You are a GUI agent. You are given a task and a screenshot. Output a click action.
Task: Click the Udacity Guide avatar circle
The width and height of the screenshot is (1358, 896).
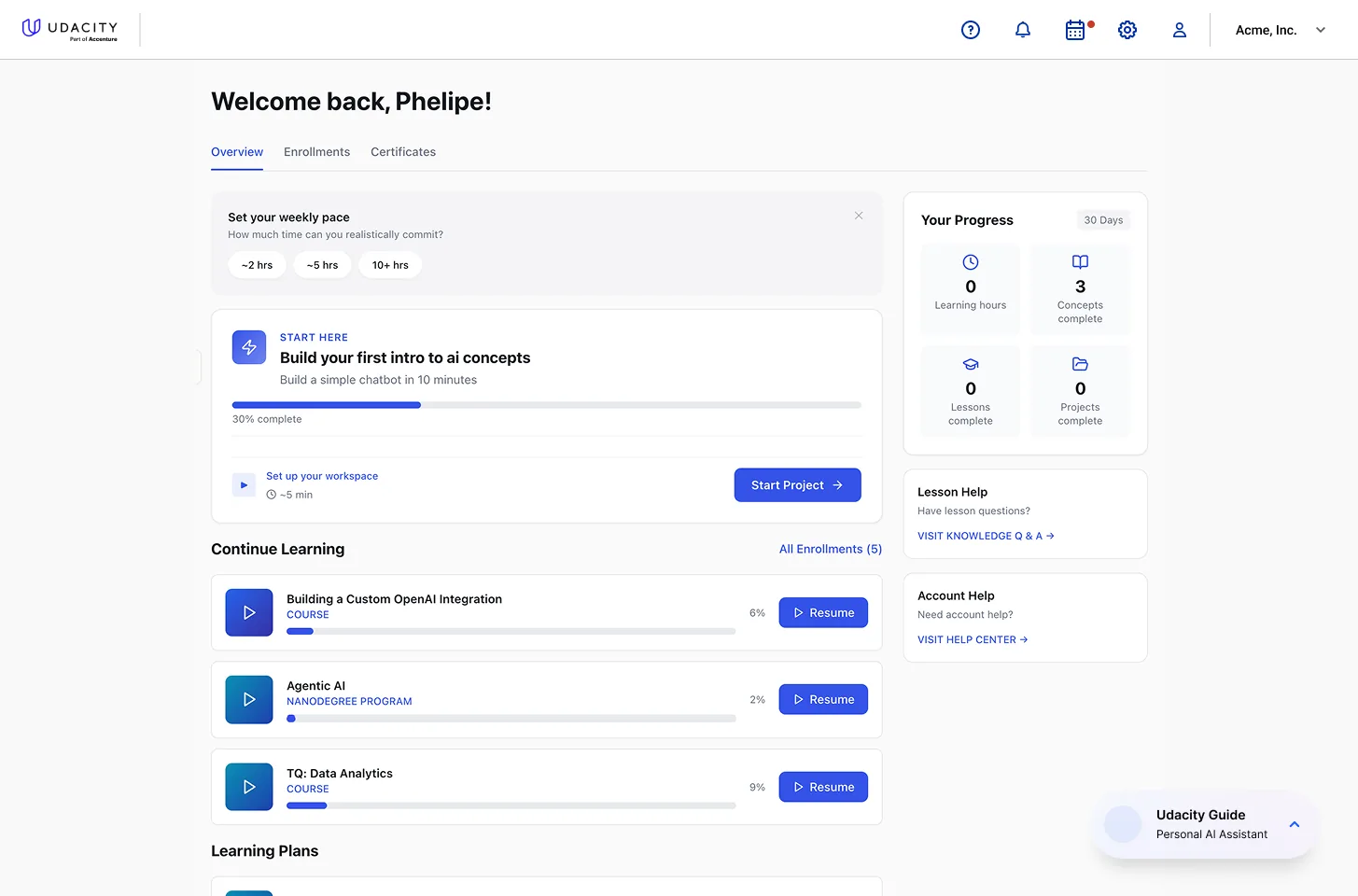tap(1123, 824)
